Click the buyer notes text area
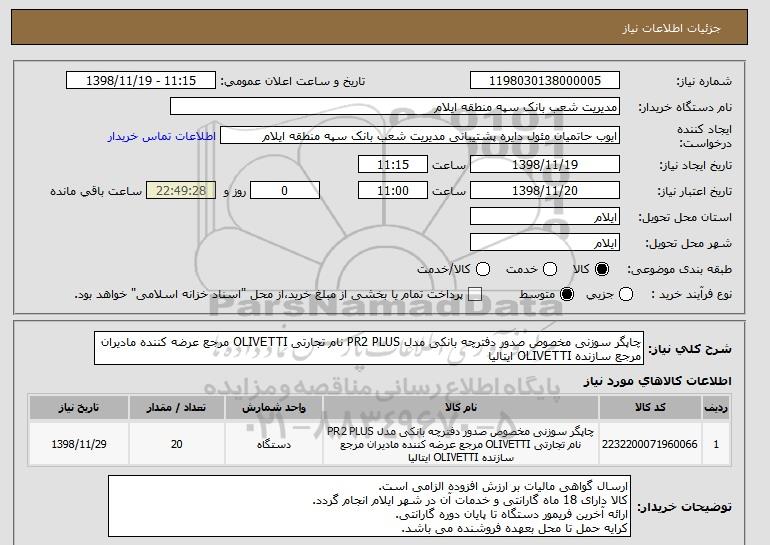 369,506
